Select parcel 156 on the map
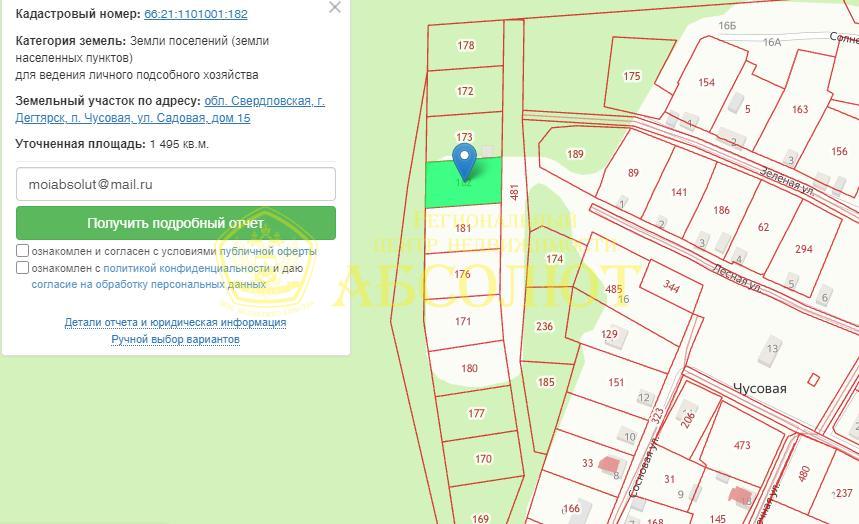Viewport: 859px width, 524px height. (x=839, y=151)
